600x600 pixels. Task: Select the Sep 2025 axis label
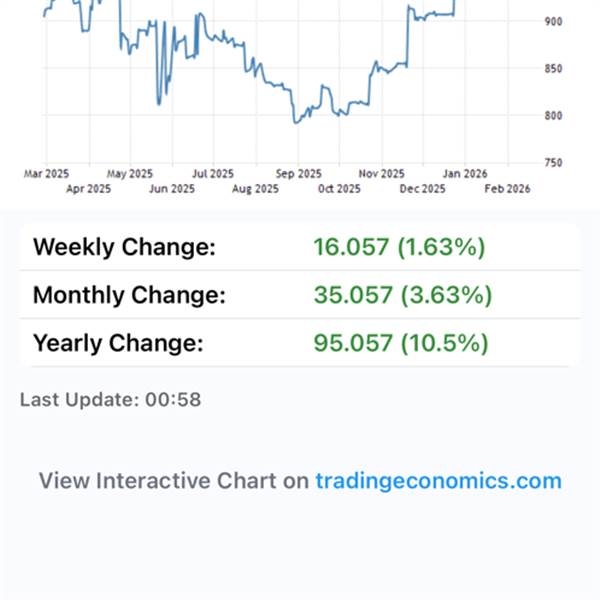[x=297, y=173]
